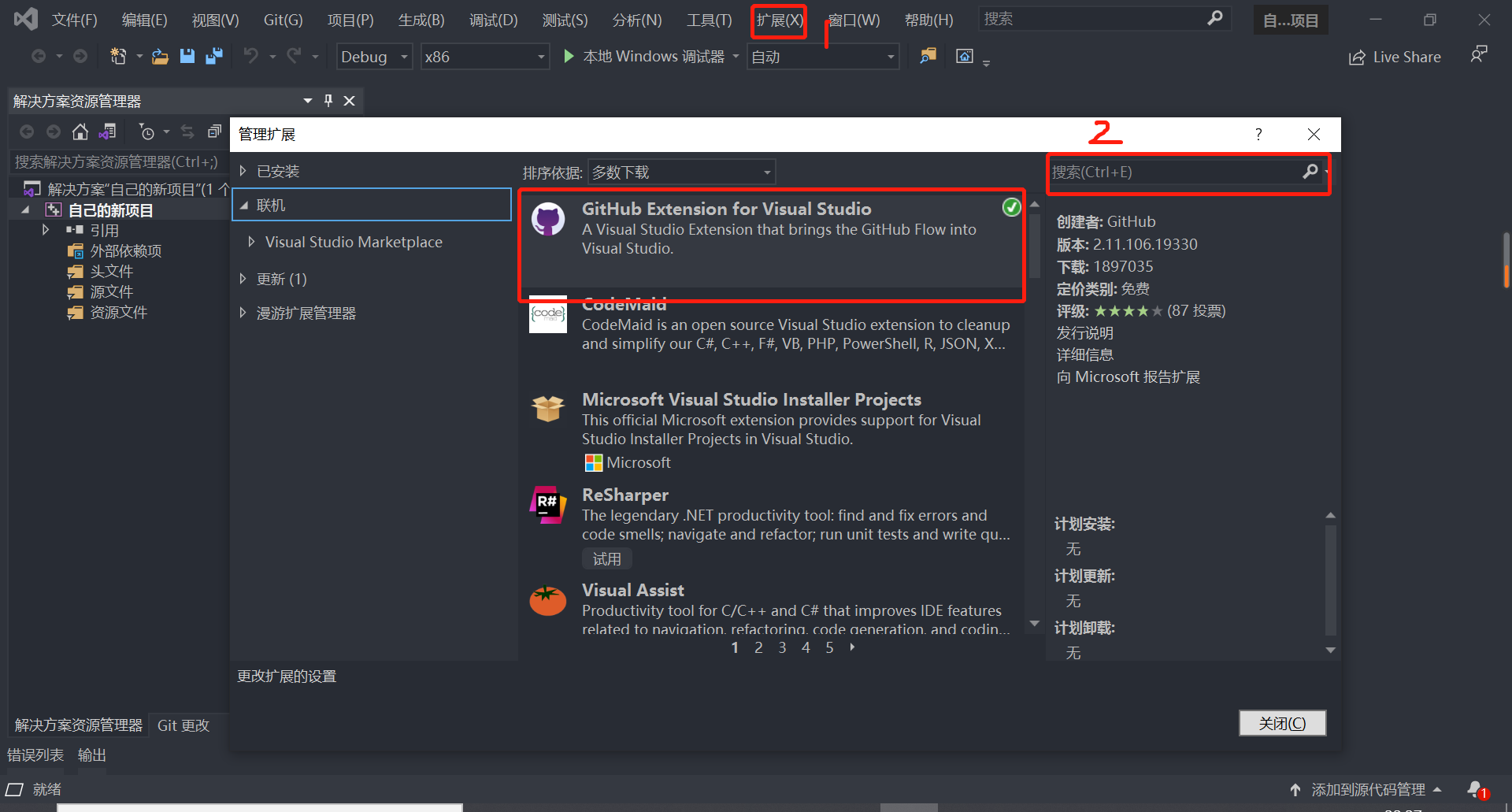
Task: Click 向 Microsoft 报告扩展 link
Action: (1128, 377)
